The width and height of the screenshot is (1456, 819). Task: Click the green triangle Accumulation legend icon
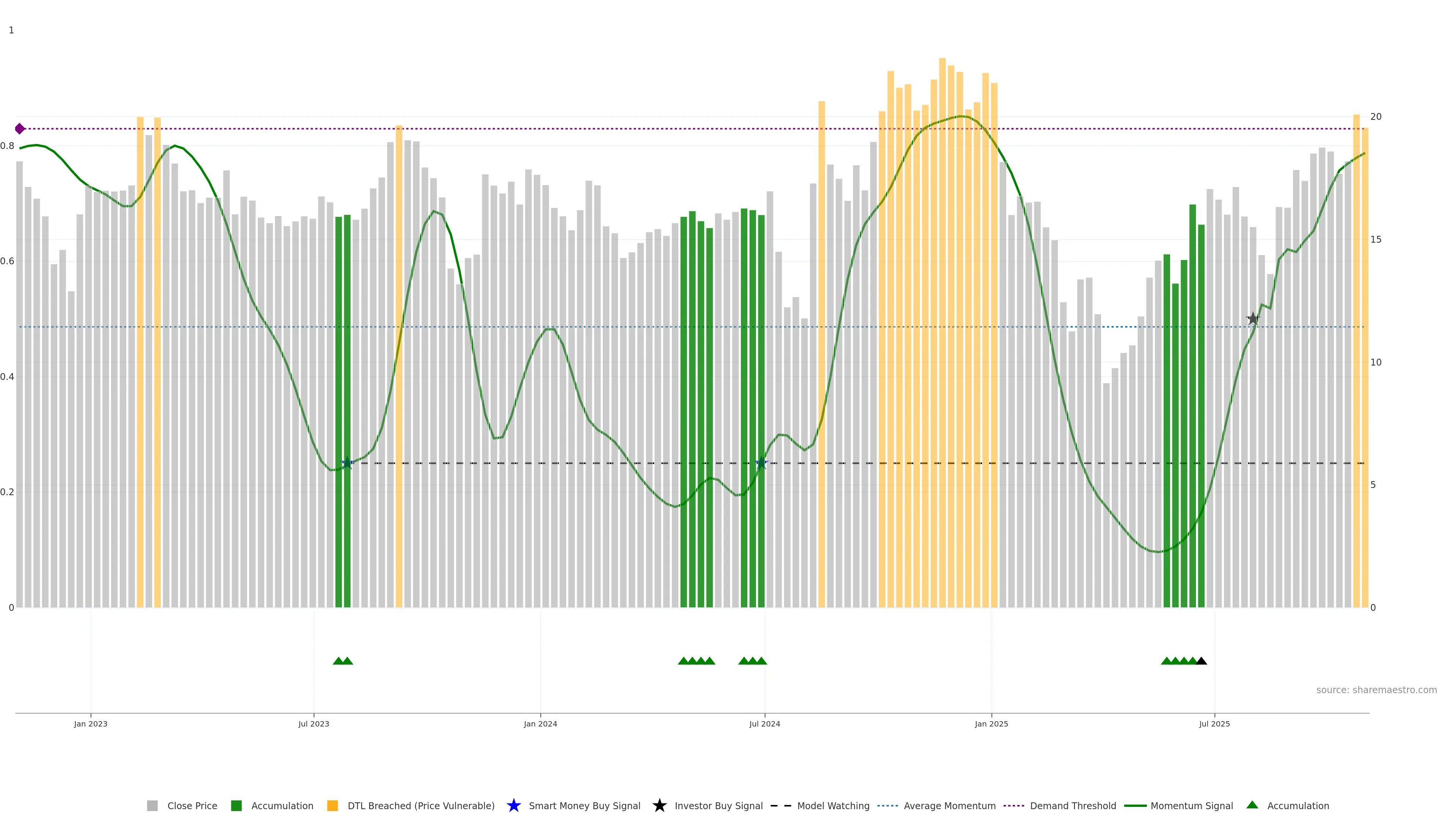pyautogui.click(x=1252, y=805)
